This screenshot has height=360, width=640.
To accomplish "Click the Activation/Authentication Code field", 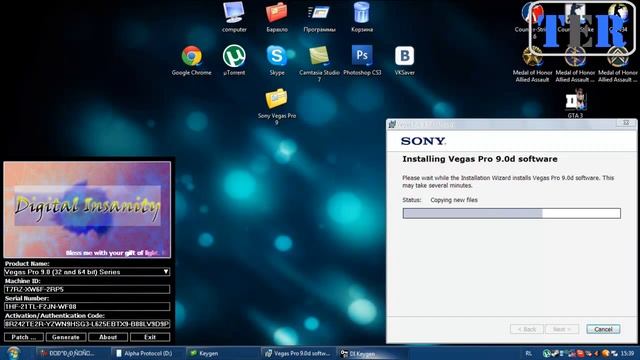I will pos(87,324).
